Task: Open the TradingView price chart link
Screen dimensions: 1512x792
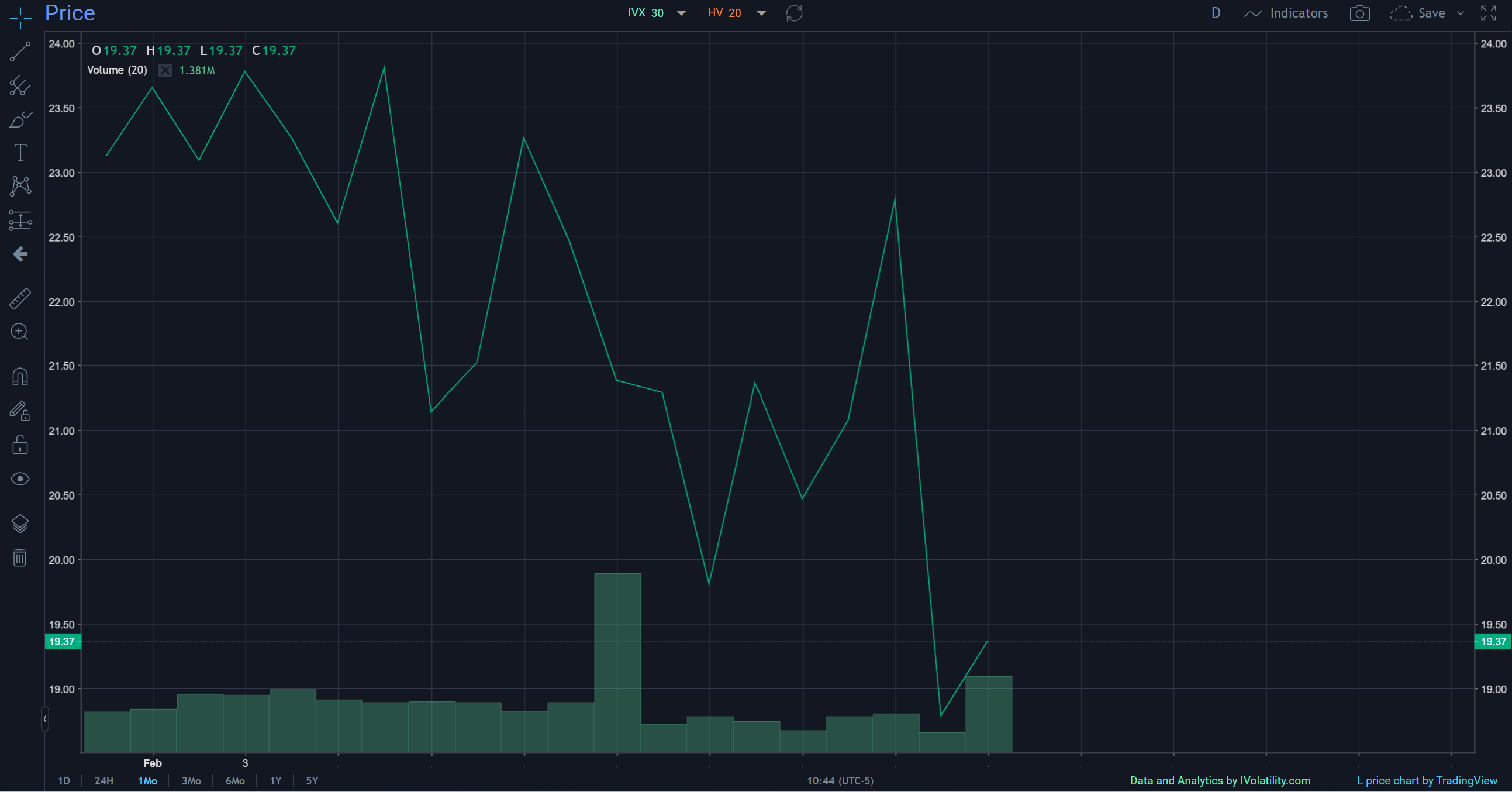Action: (1427, 781)
